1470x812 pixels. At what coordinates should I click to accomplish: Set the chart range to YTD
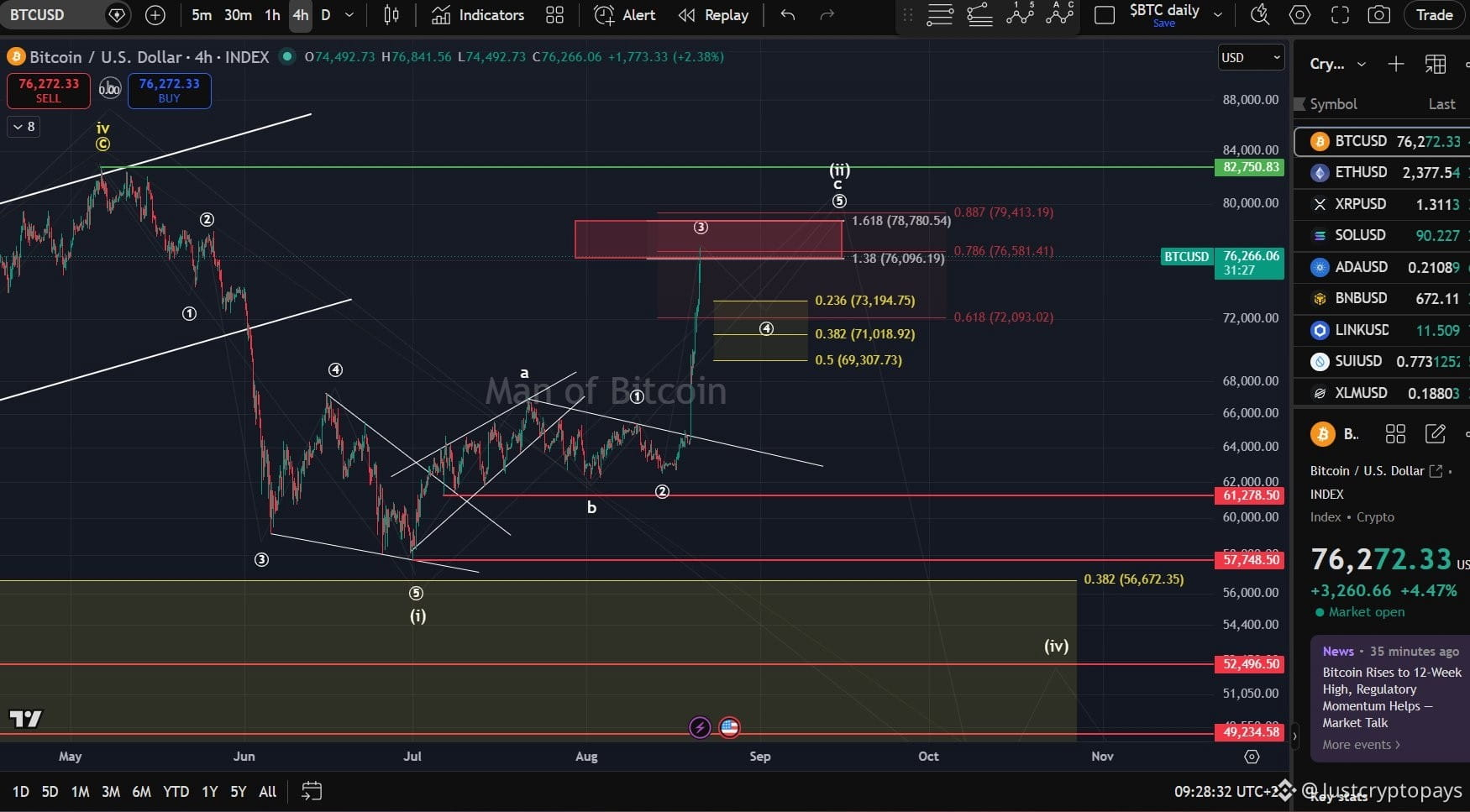[176, 791]
